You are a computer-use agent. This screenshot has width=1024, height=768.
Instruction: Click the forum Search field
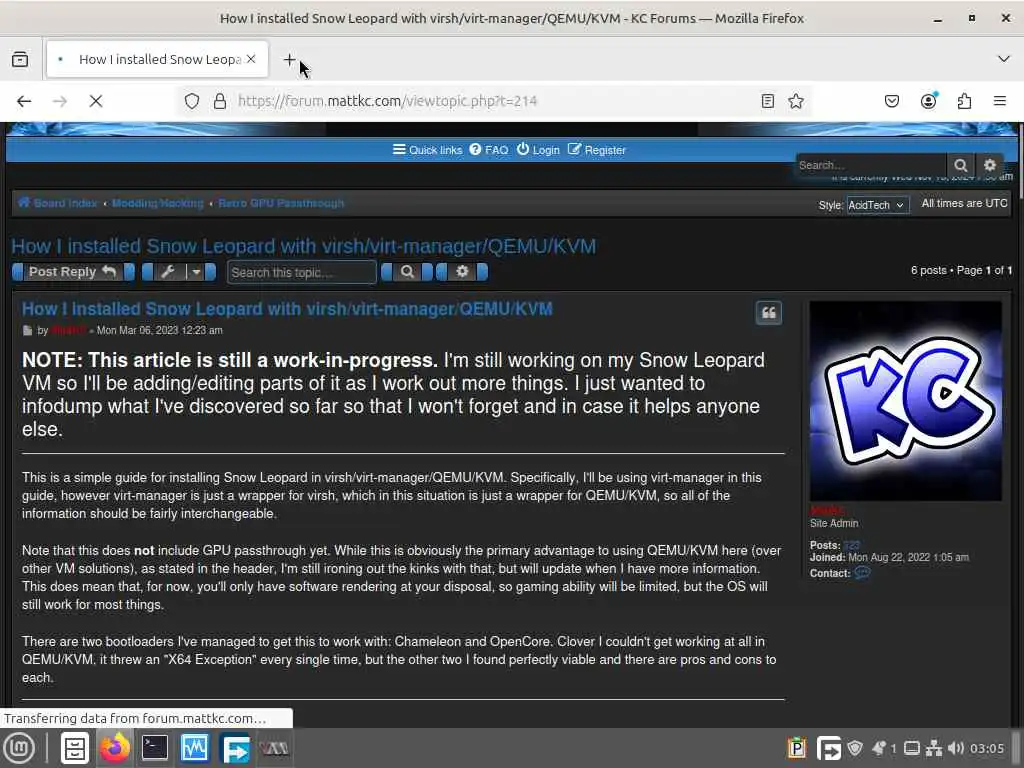click(871, 165)
